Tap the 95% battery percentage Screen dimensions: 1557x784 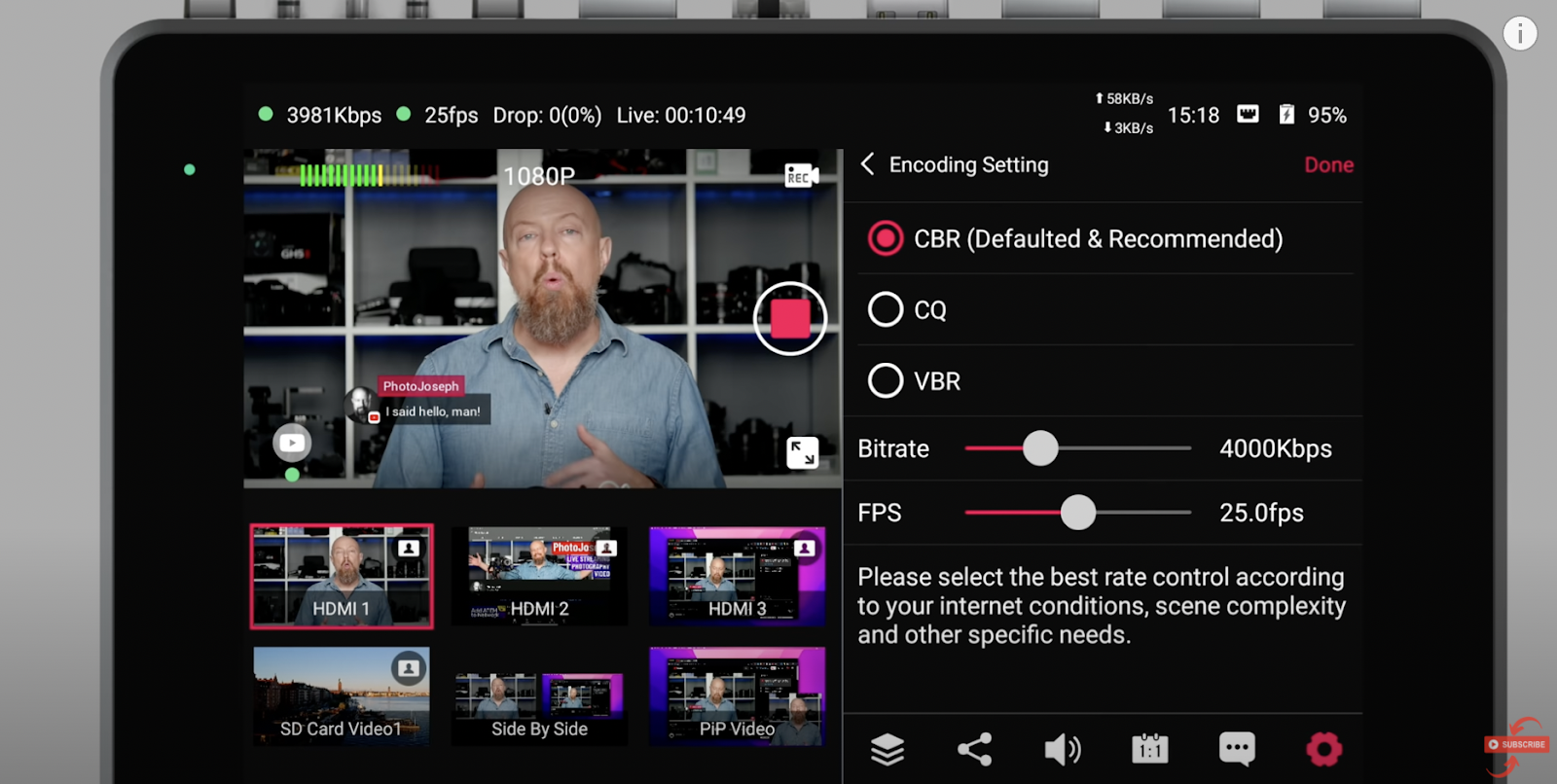1327,116
